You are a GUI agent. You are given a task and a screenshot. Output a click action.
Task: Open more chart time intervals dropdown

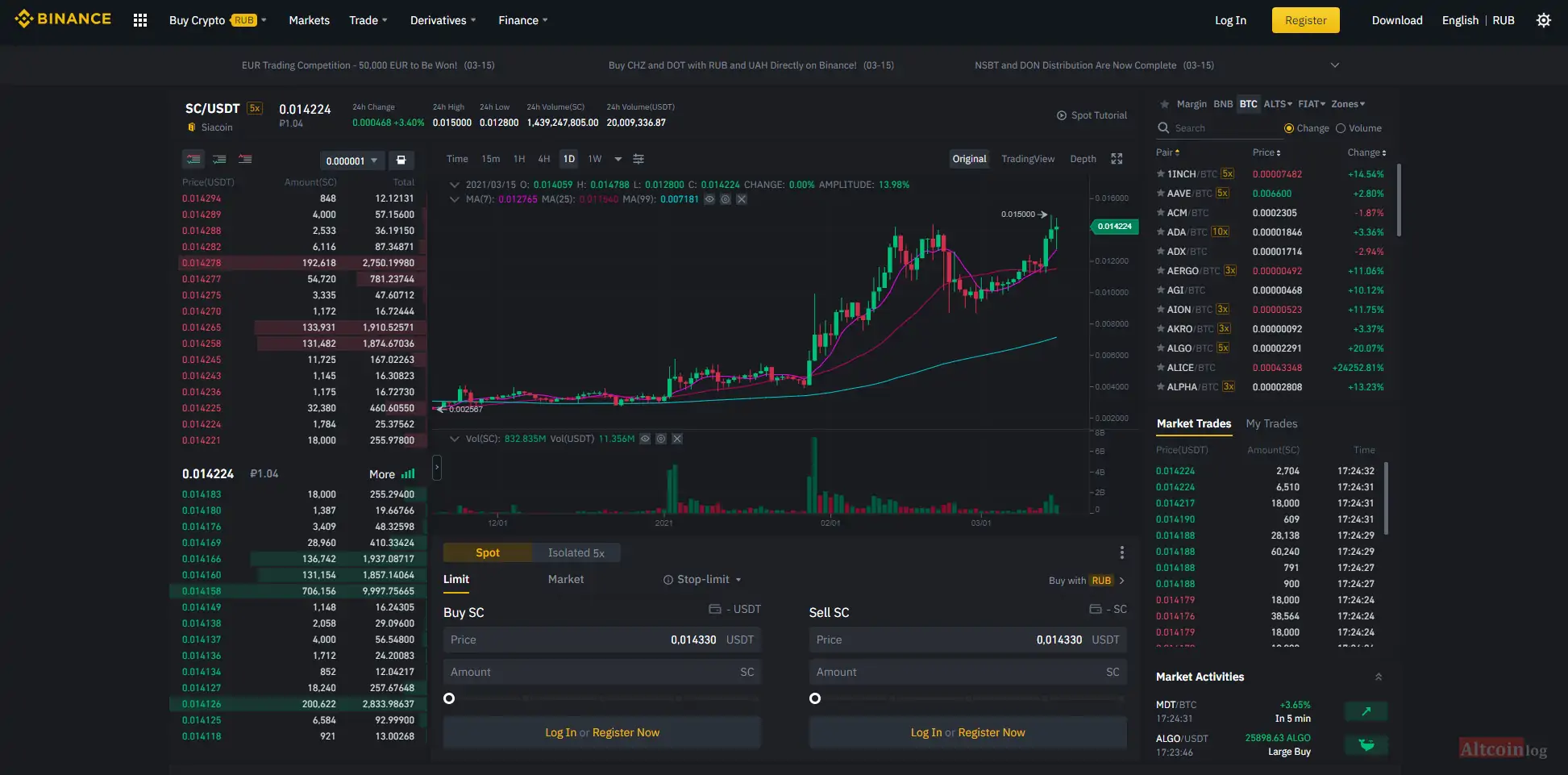pyautogui.click(x=618, y=159)
